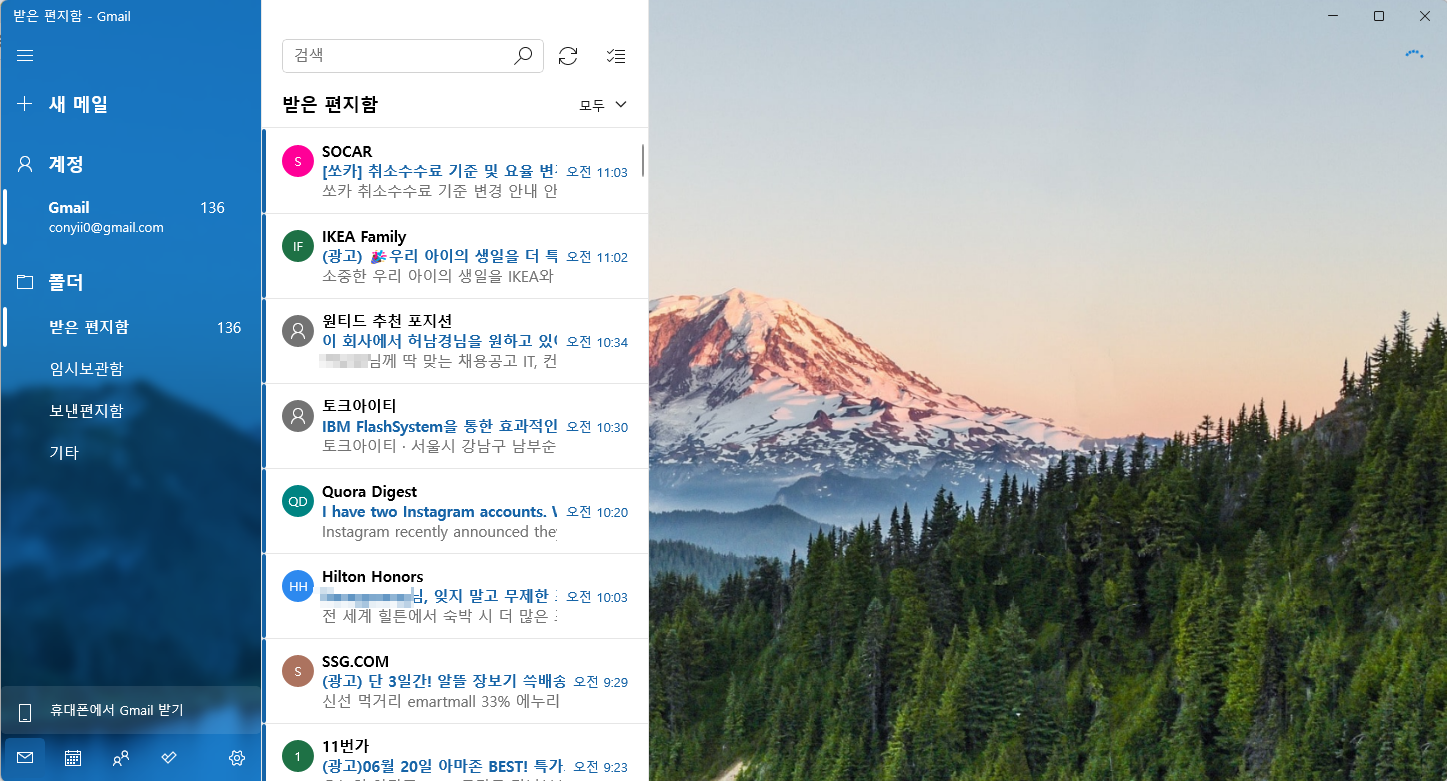Enter selection mode with the multi-select icon
Screen dimensions: 1447x781
click(x=616, y=56)
